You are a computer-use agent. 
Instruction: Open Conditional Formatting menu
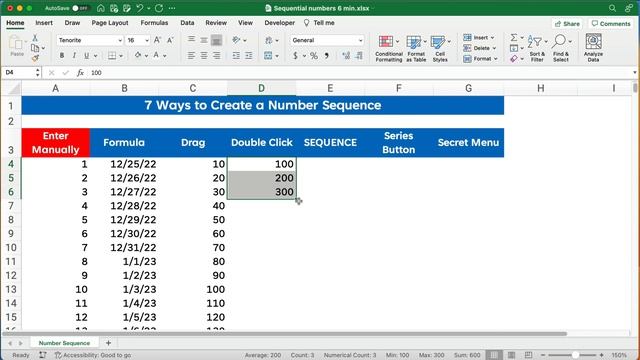(389, 48)
